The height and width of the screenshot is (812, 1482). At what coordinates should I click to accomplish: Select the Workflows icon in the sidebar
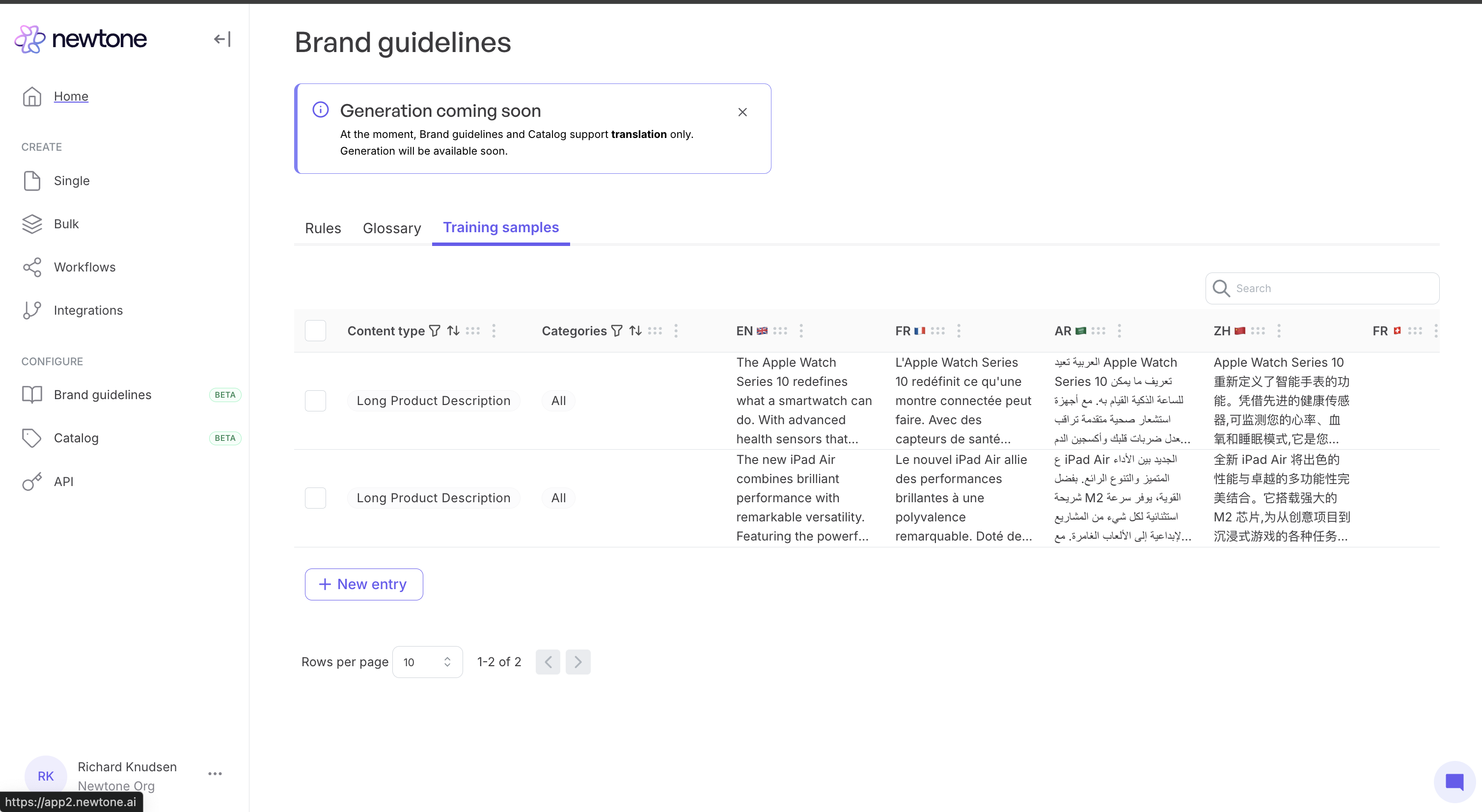click(32, 267)
